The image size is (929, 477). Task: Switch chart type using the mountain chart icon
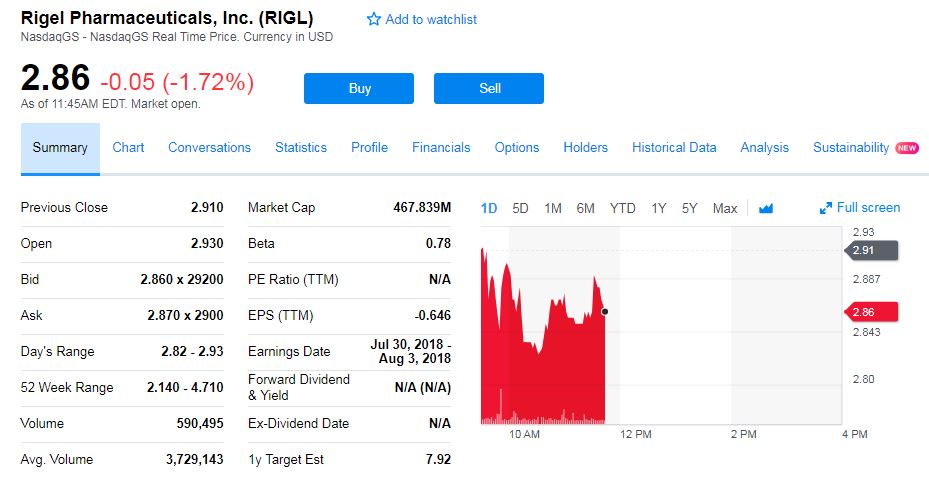(x=765, y=209)
